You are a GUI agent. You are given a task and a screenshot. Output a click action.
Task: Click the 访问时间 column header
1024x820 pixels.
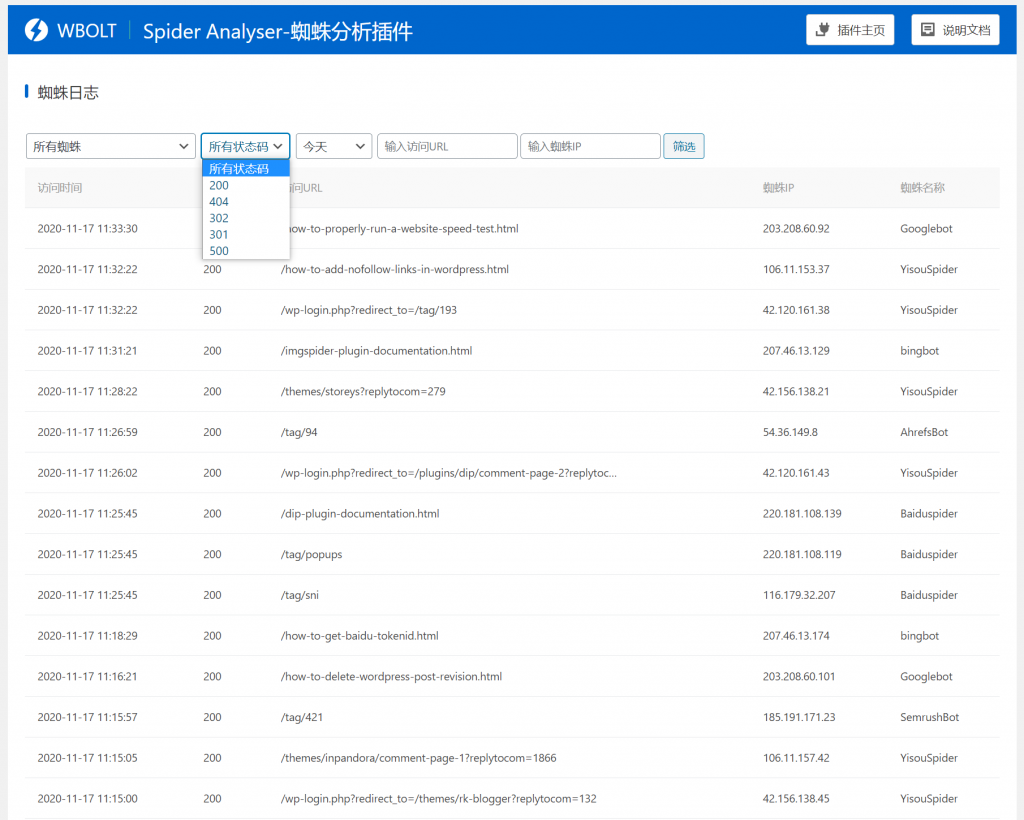click(x=60, y=188)
